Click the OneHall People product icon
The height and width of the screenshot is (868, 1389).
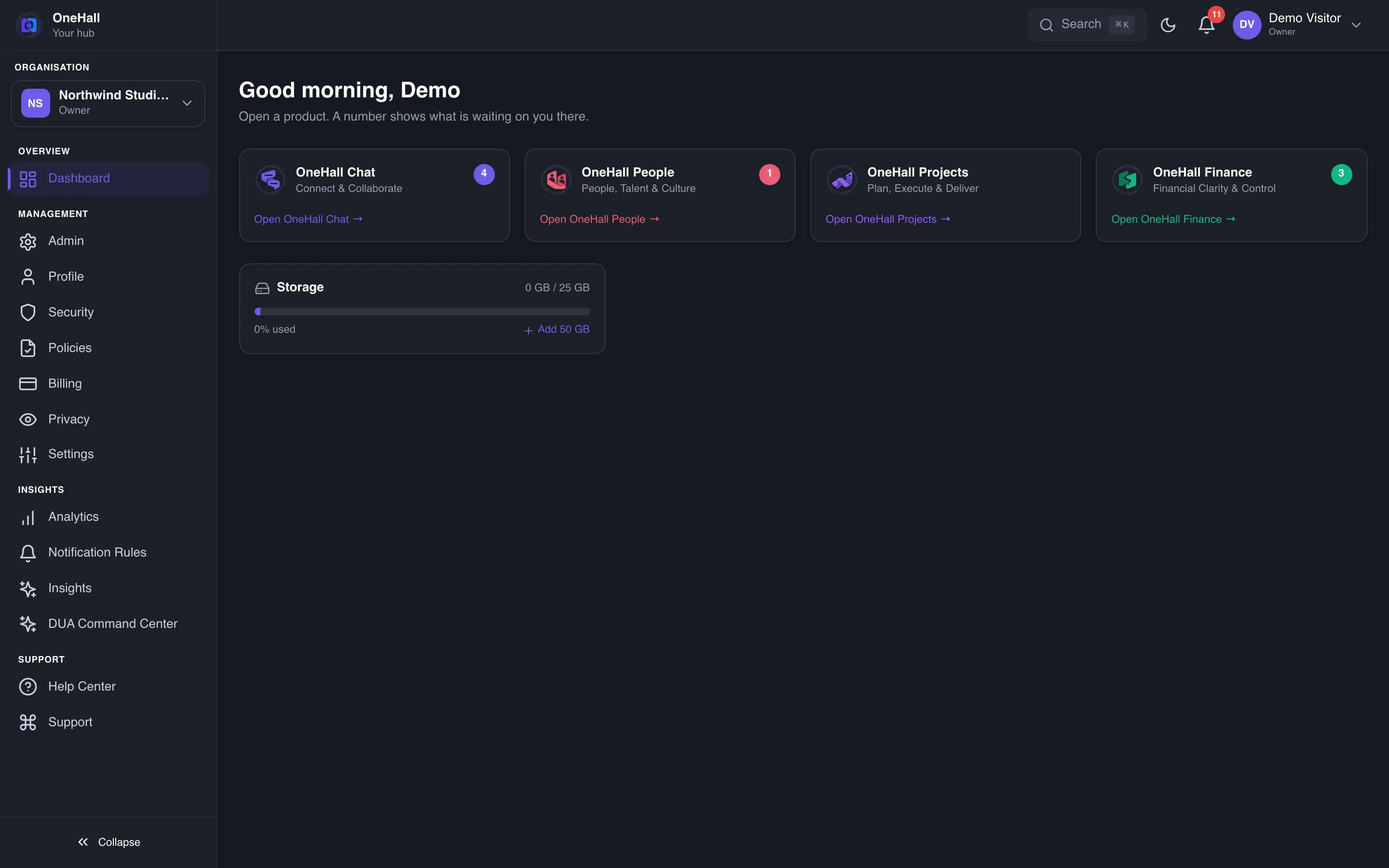[x=556, y=180]
